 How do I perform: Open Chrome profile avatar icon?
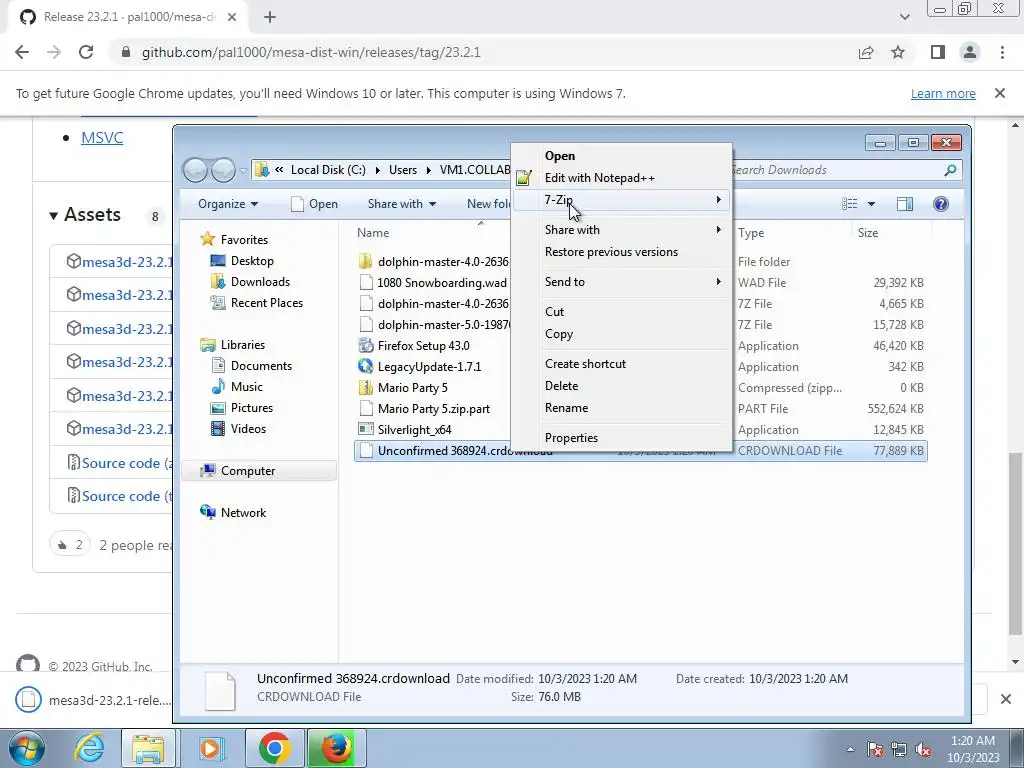pyautogui.click(x=970, y=52)
